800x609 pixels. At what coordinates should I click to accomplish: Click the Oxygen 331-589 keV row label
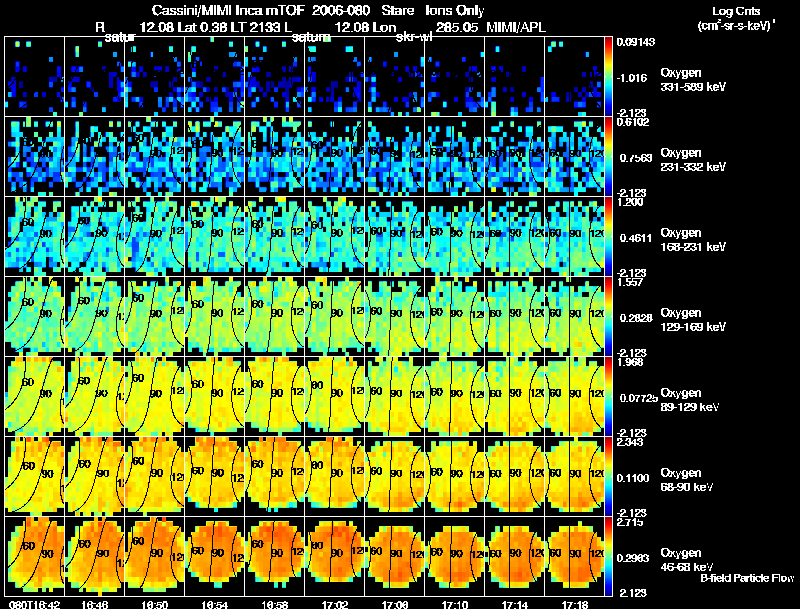click(693, 80)
